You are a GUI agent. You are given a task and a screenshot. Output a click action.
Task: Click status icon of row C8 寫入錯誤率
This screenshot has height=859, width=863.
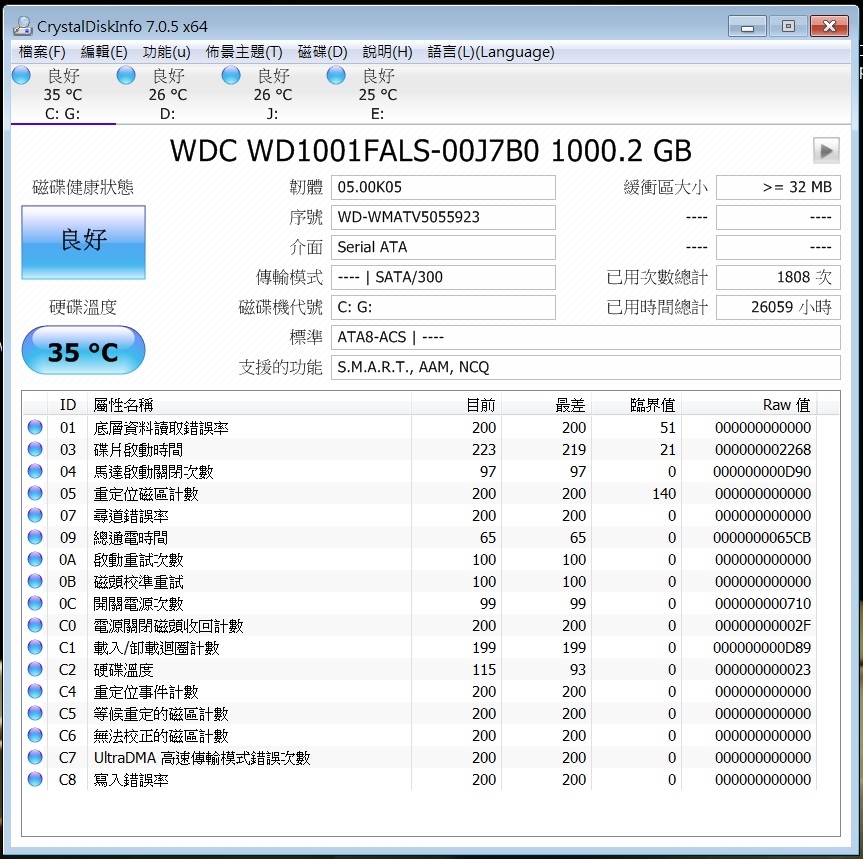pos(35,779)
